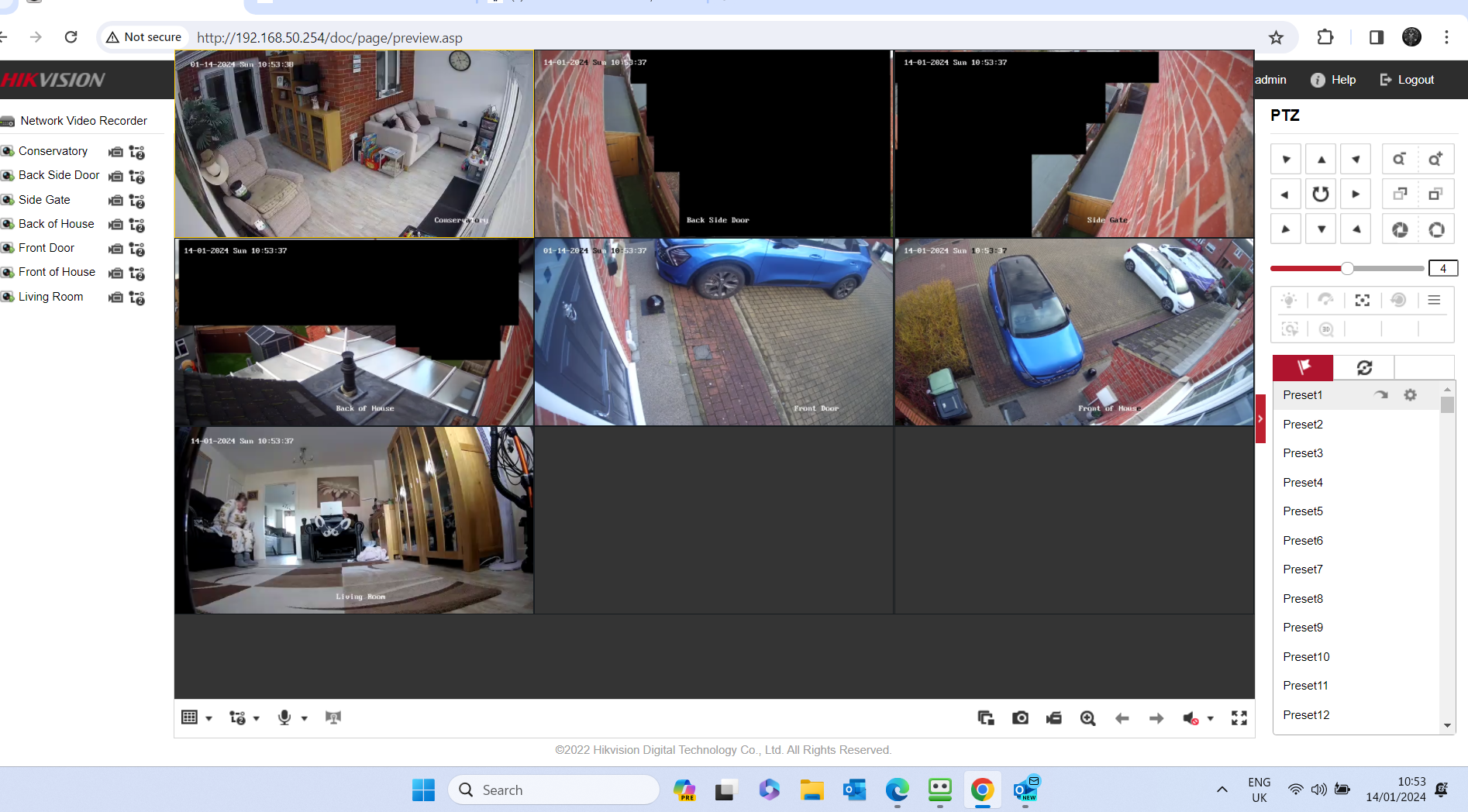Start recording on all channels
The image size is (1468, 812).
coord(1053,718)
